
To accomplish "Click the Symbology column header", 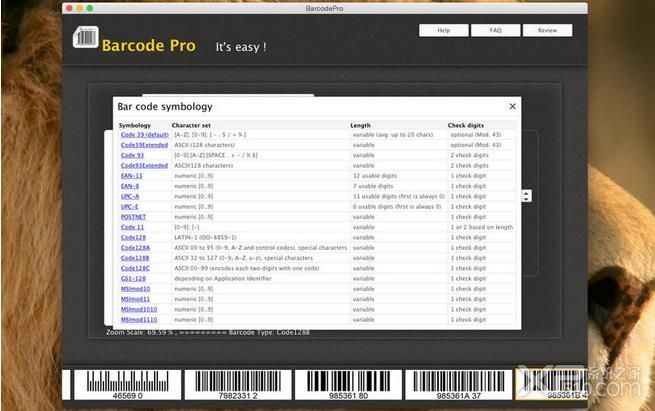I will coord(135,125).
